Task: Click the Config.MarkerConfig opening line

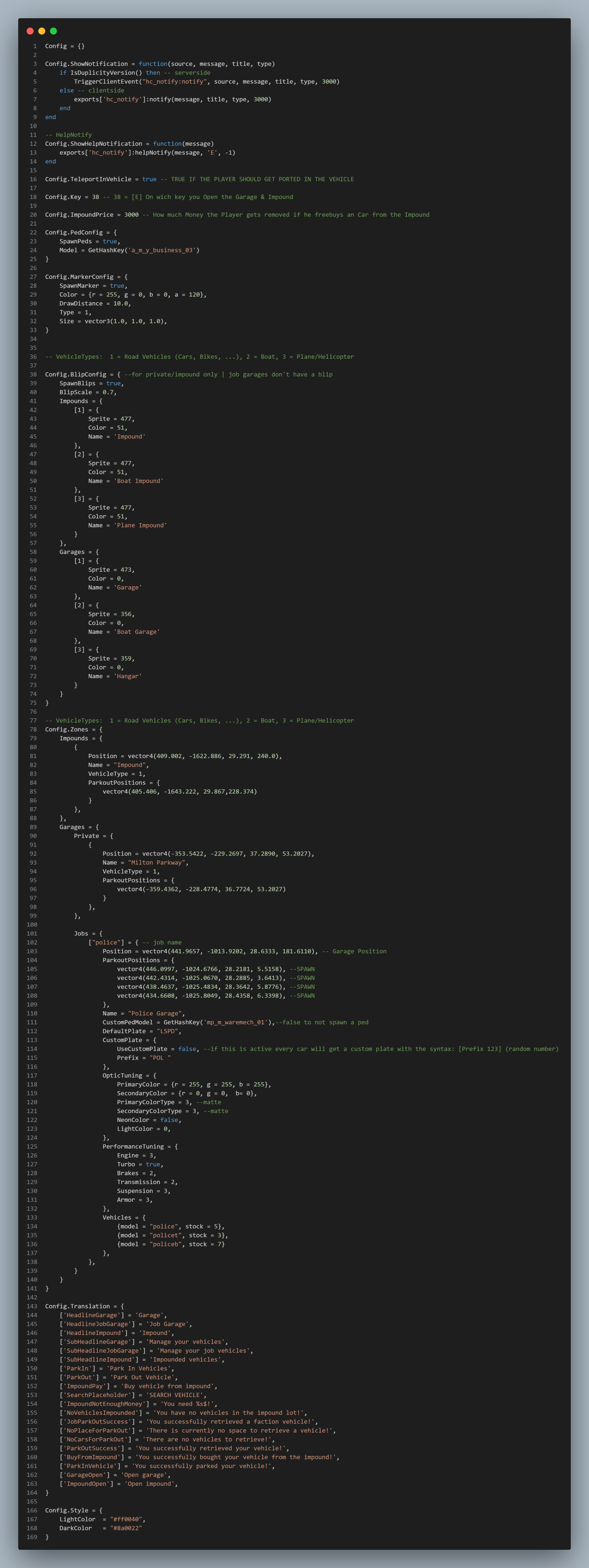Action: 86,277
